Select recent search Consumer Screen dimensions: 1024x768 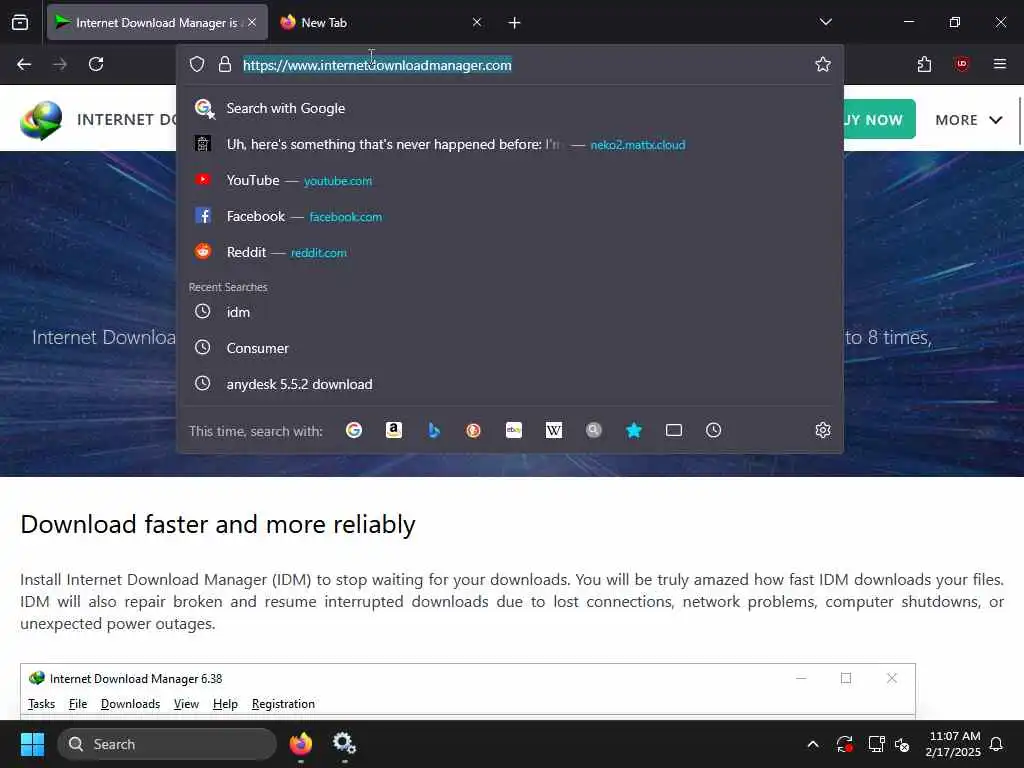(509, 348)
